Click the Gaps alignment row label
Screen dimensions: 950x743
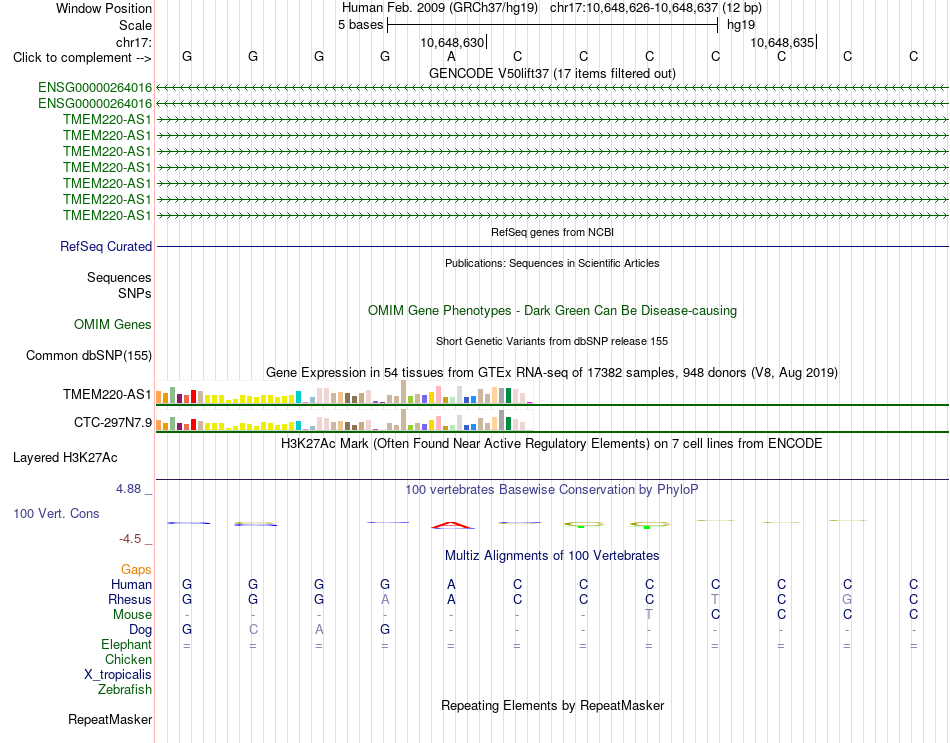[136, 570]
